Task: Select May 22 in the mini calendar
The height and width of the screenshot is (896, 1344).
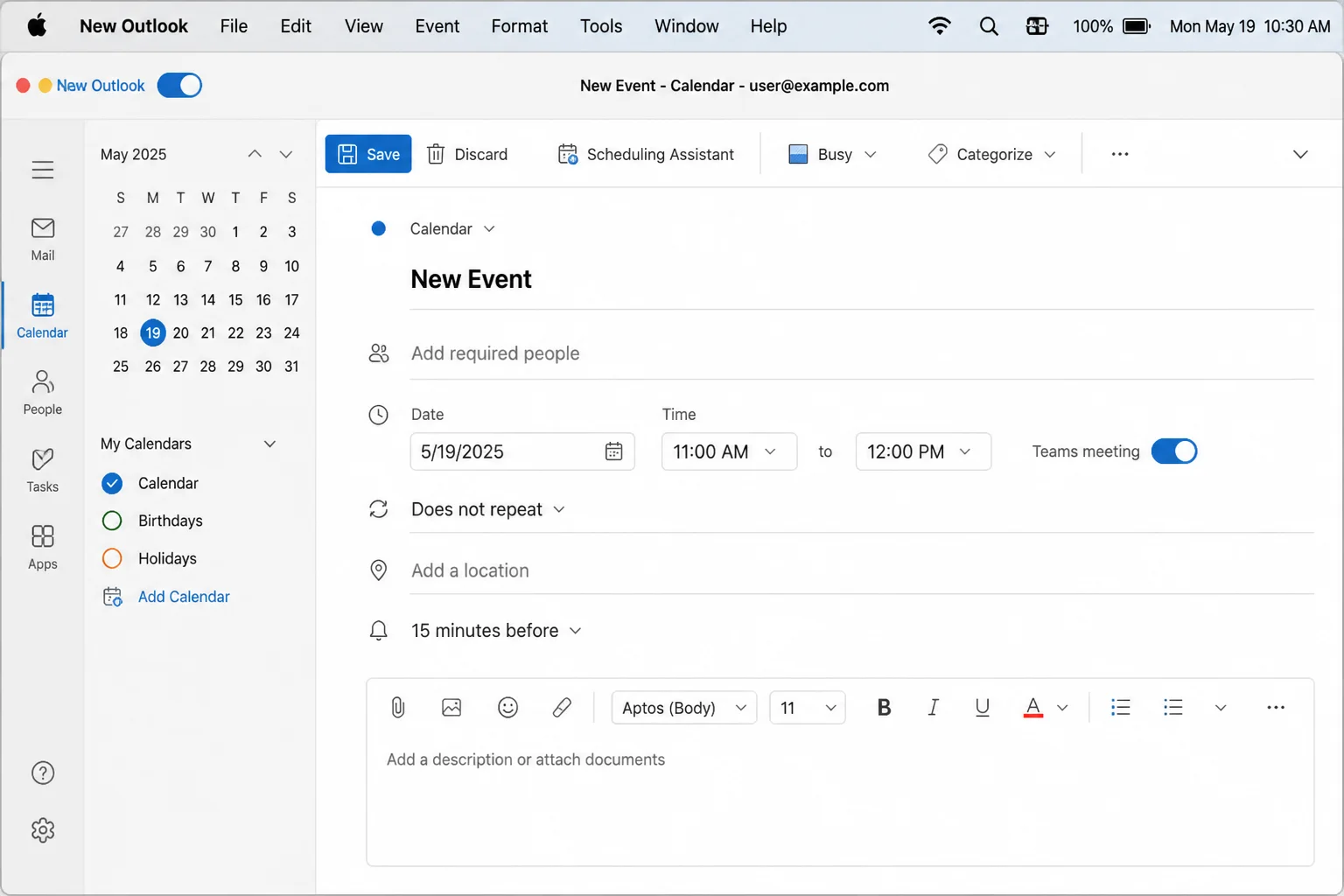Action: pos(235,332)
